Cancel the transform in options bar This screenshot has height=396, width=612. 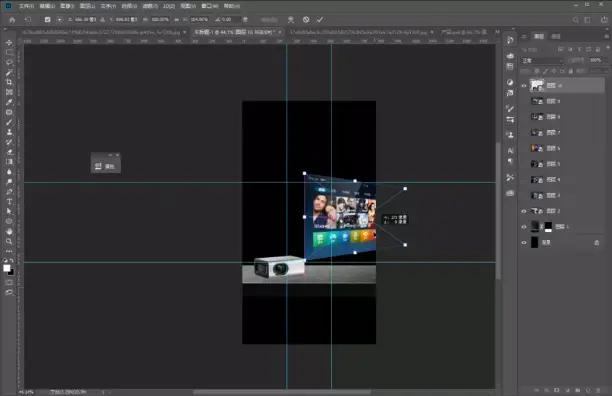(x=306, y=20)
